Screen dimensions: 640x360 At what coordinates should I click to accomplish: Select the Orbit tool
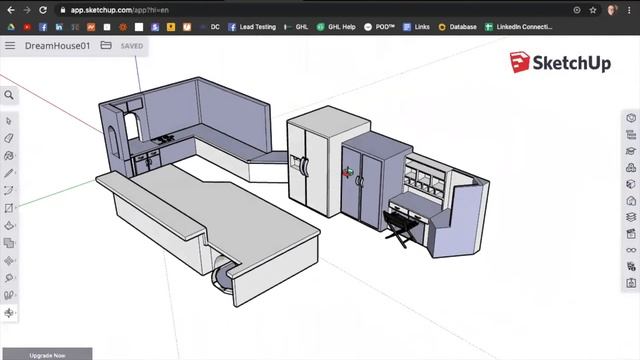(x=9, y=313)
